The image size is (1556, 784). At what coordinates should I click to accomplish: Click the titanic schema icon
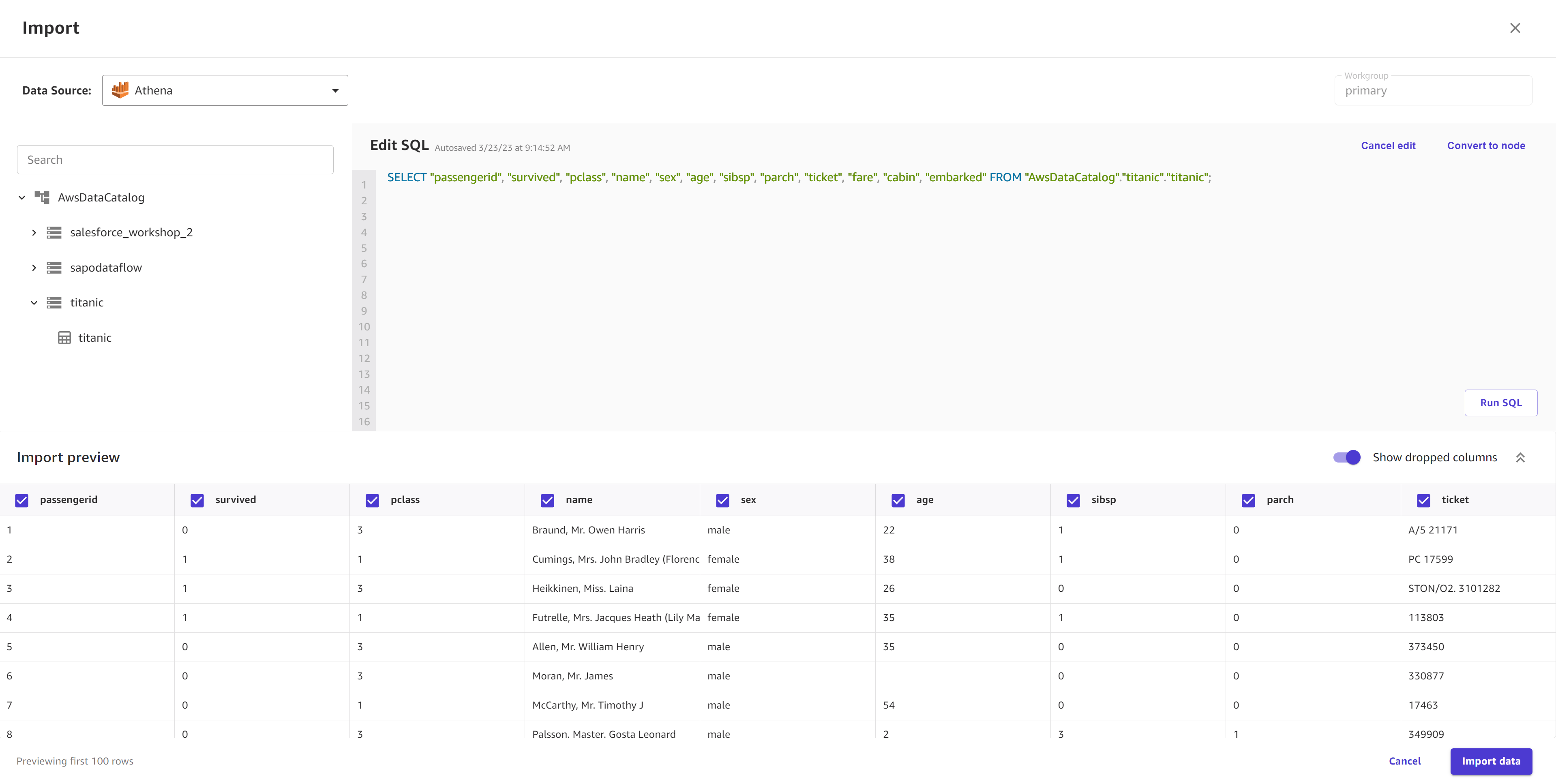[x=53, y=302]
